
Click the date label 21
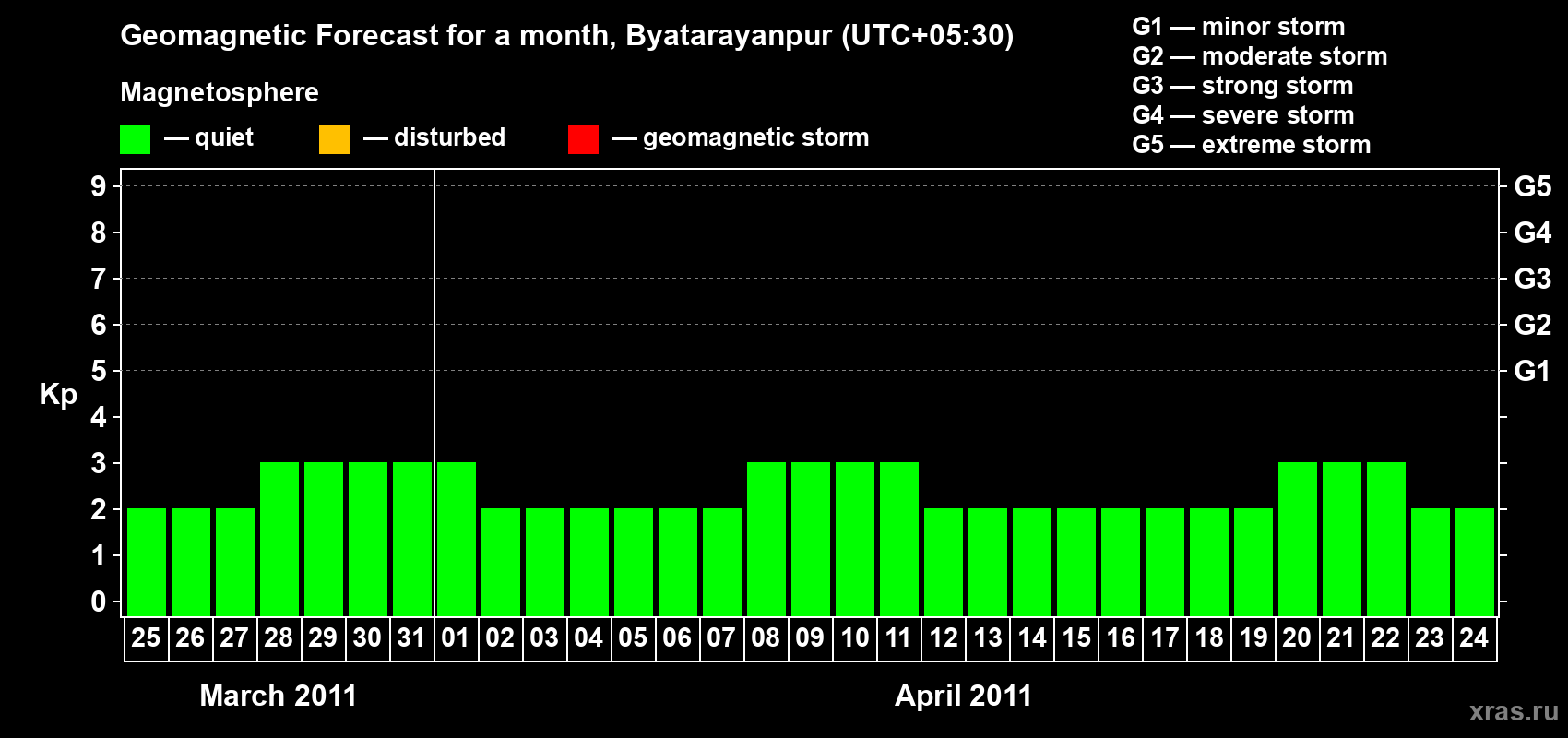pyautogui.click(x=1341, y=638)
